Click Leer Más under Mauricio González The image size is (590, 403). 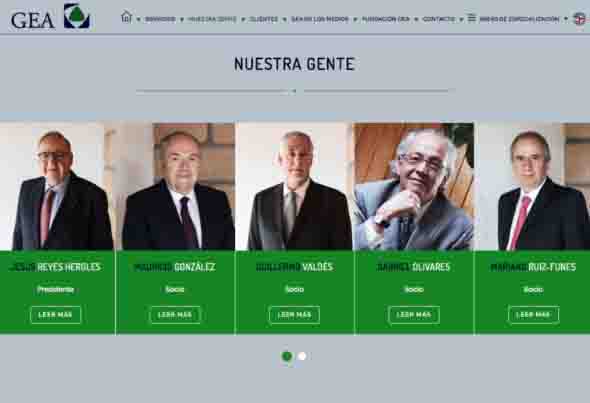(x=175, y=315)
